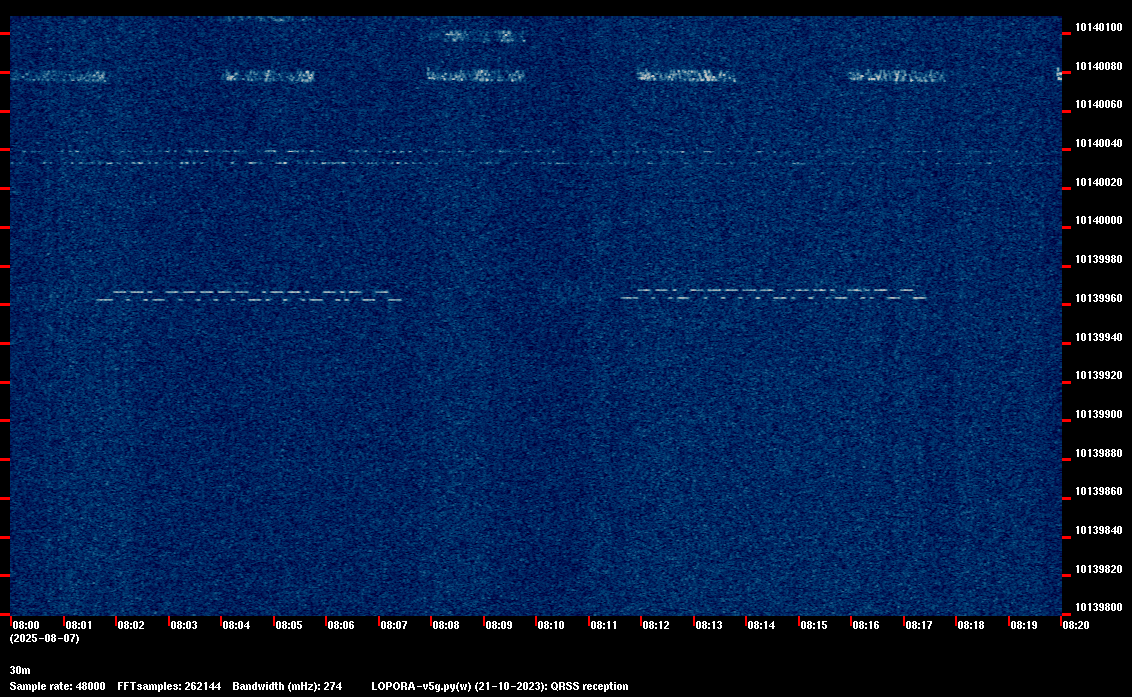Viewport: 1132px width, 697px height.
Task: Click the 10140000 frequency label
Action: coord(1099,220)
